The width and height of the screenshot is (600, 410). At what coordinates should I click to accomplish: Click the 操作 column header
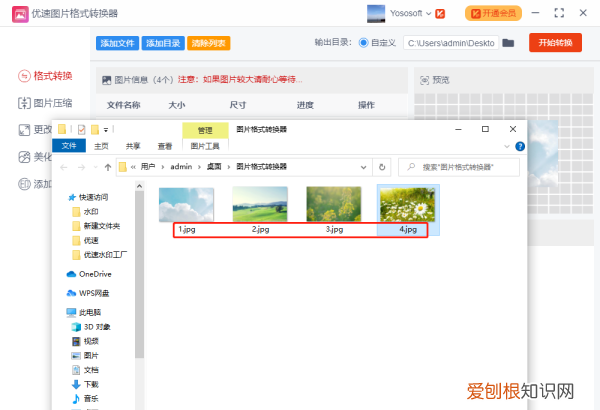(366, 105)
